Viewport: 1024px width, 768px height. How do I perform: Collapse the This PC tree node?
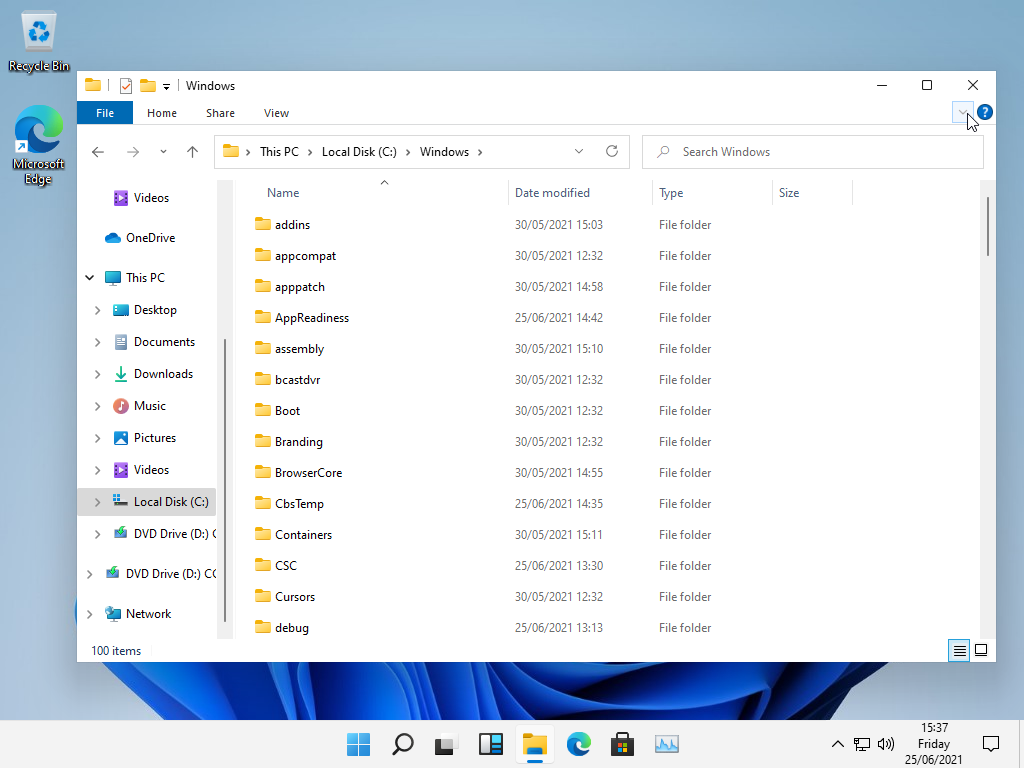tap(90, 278)
